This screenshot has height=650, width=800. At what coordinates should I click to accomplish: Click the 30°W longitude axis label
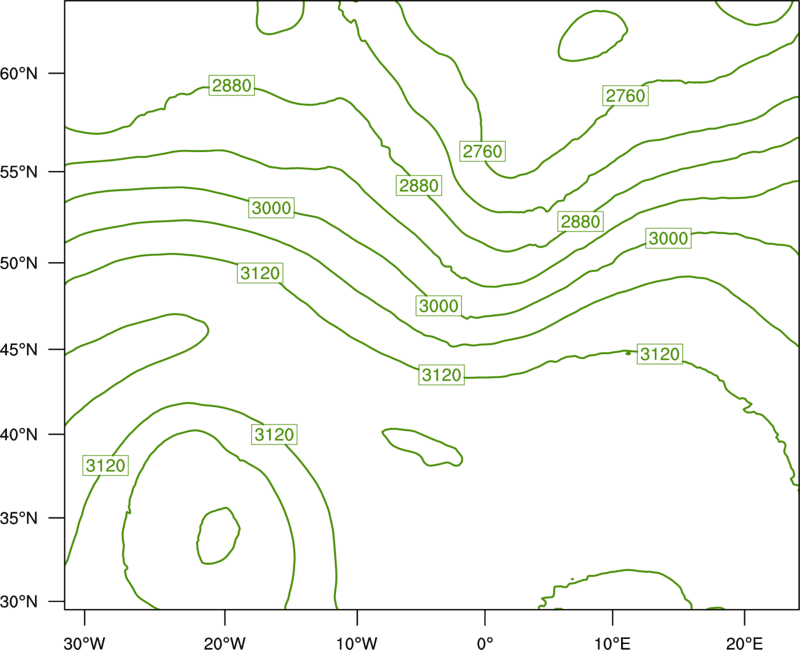[x=85, y=643]
